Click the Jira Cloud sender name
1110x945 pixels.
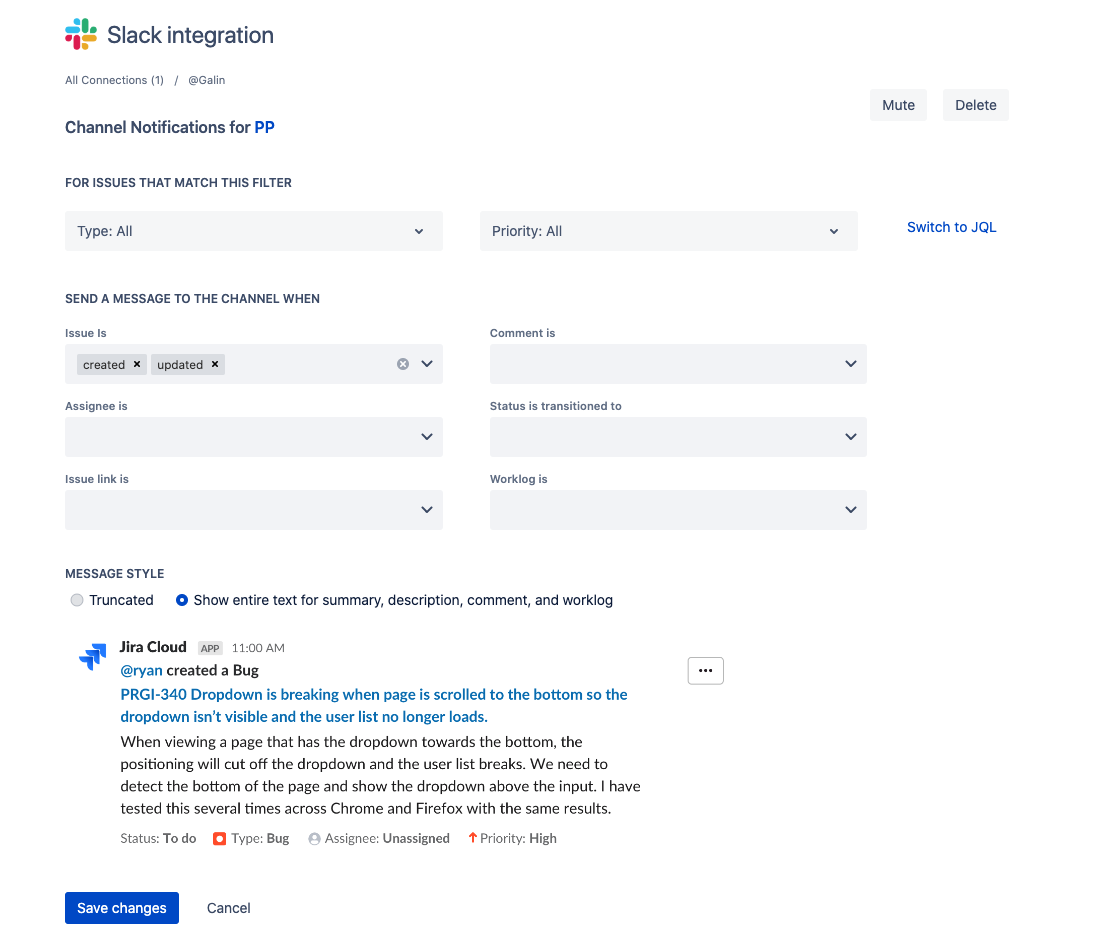[x=153, y=647]
